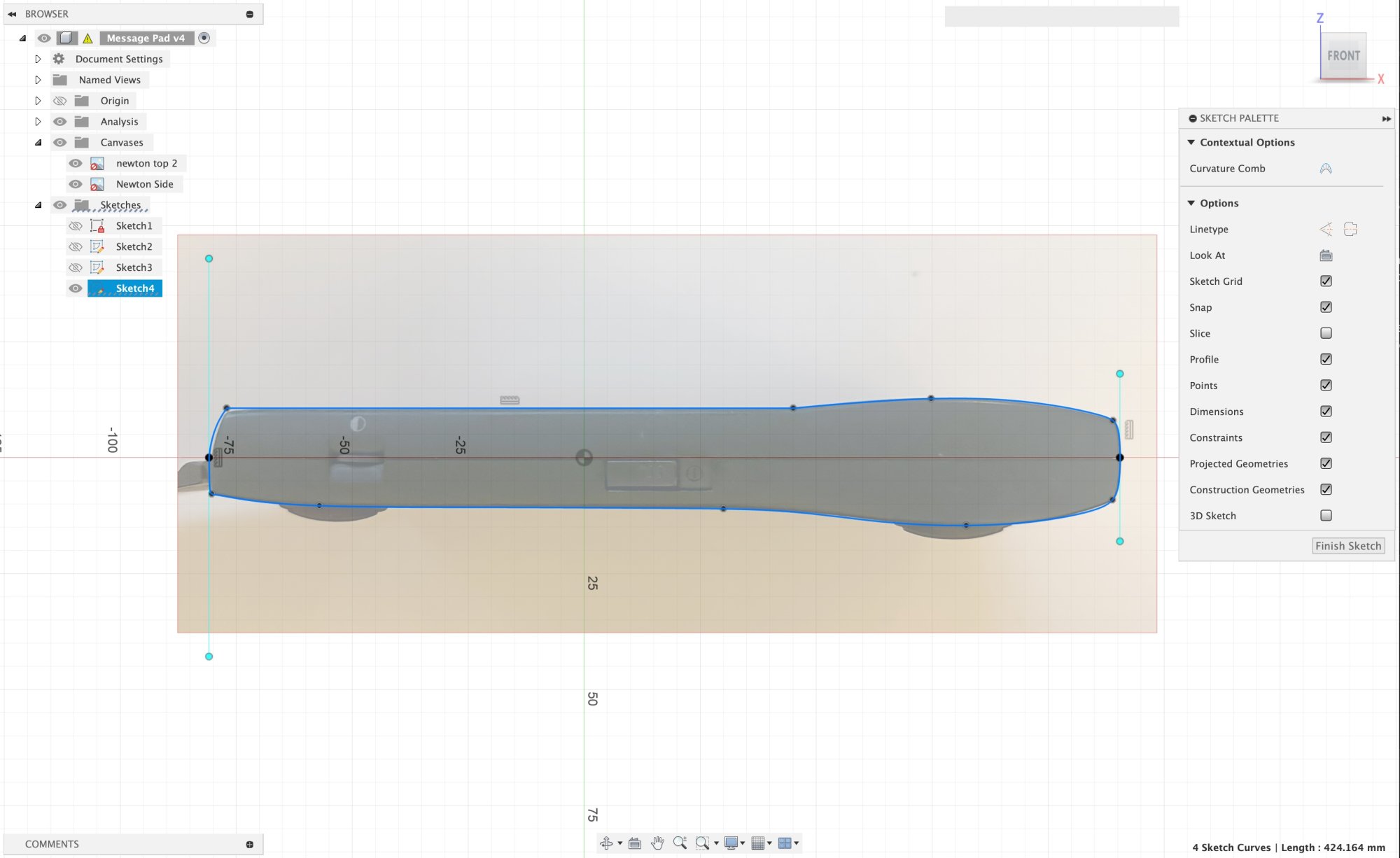Set linetype to construction icon
The height and width of the screenshot is (858, 1400).
click(1326, 230)
